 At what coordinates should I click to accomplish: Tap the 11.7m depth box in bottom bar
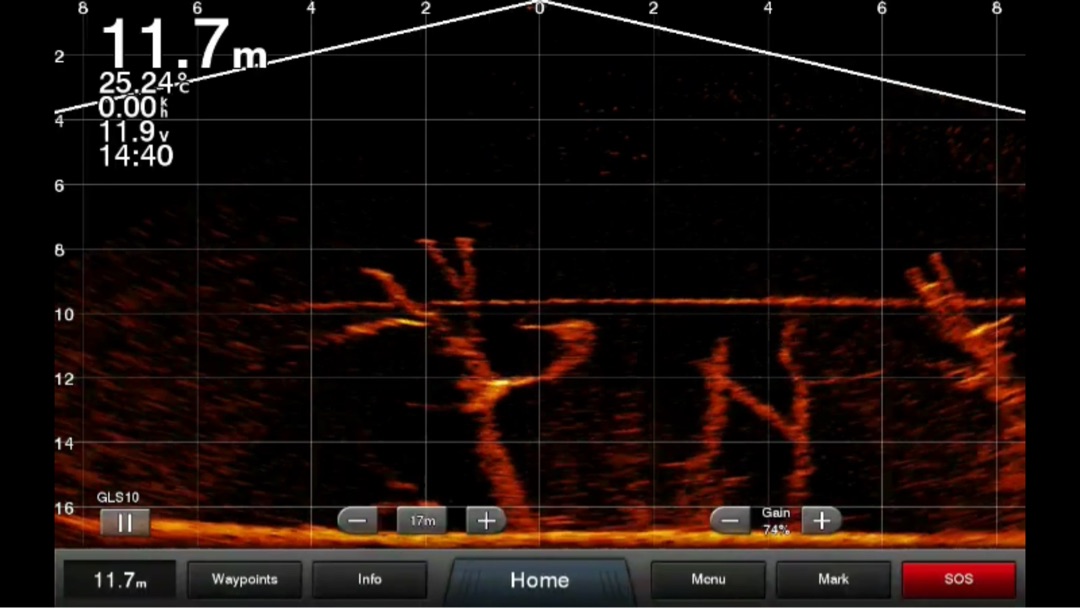tap(120, 580)
